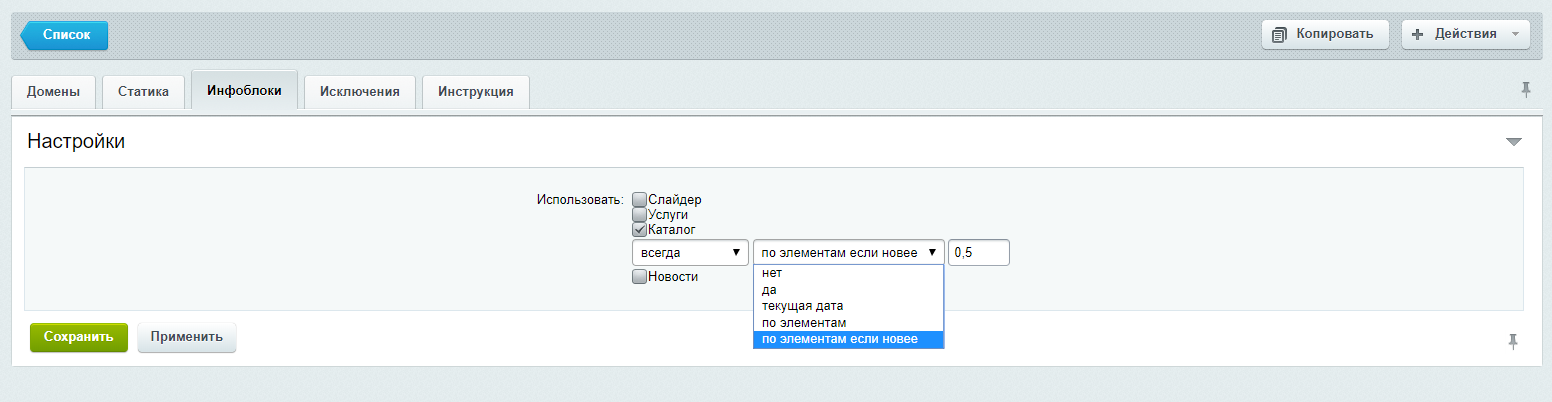Open the Действия dropdown menu

(x=1465, y=34)
